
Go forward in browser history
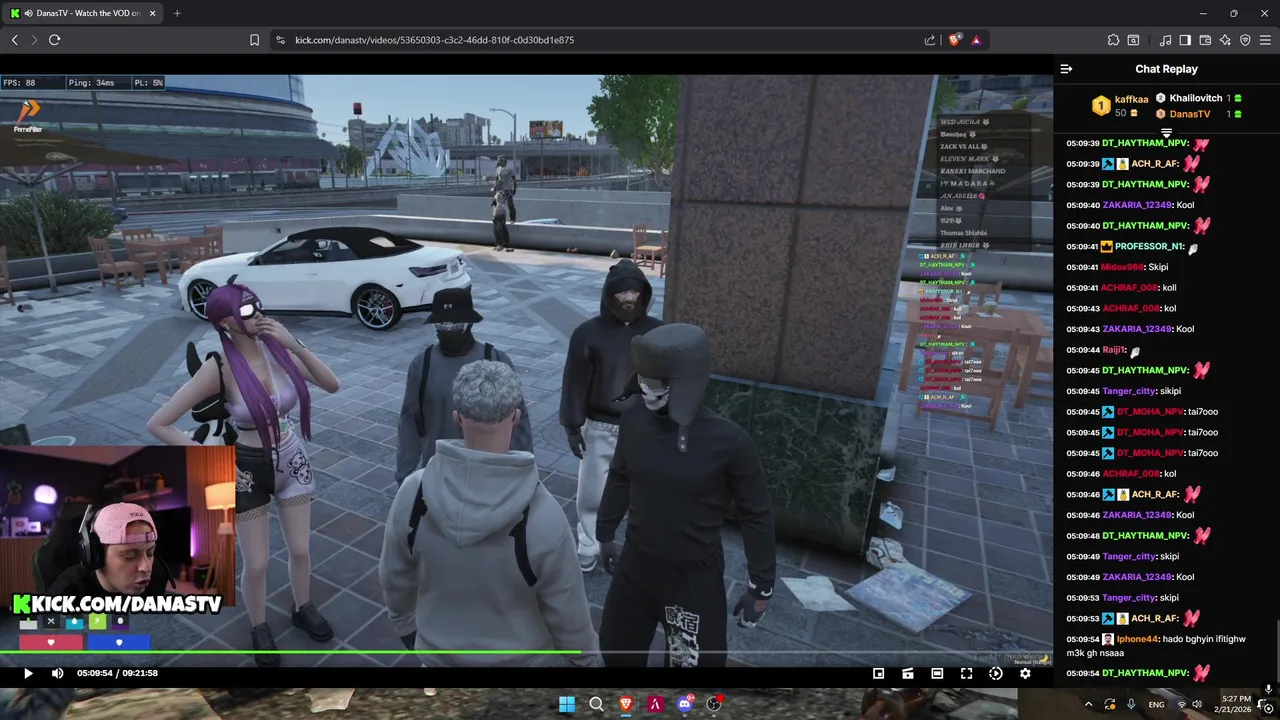[34, 40]
